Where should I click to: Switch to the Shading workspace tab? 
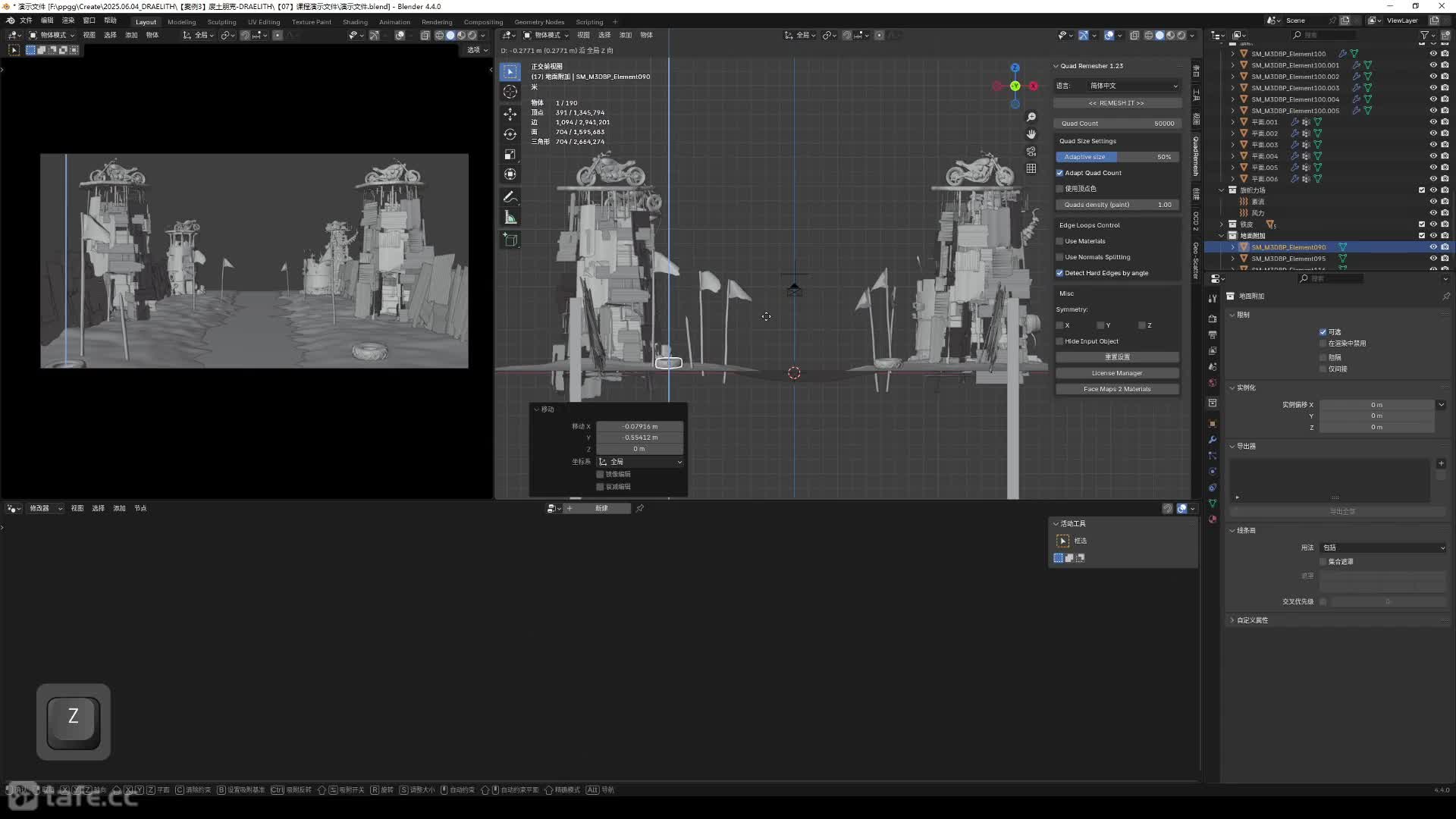click(x=355, y=22)
